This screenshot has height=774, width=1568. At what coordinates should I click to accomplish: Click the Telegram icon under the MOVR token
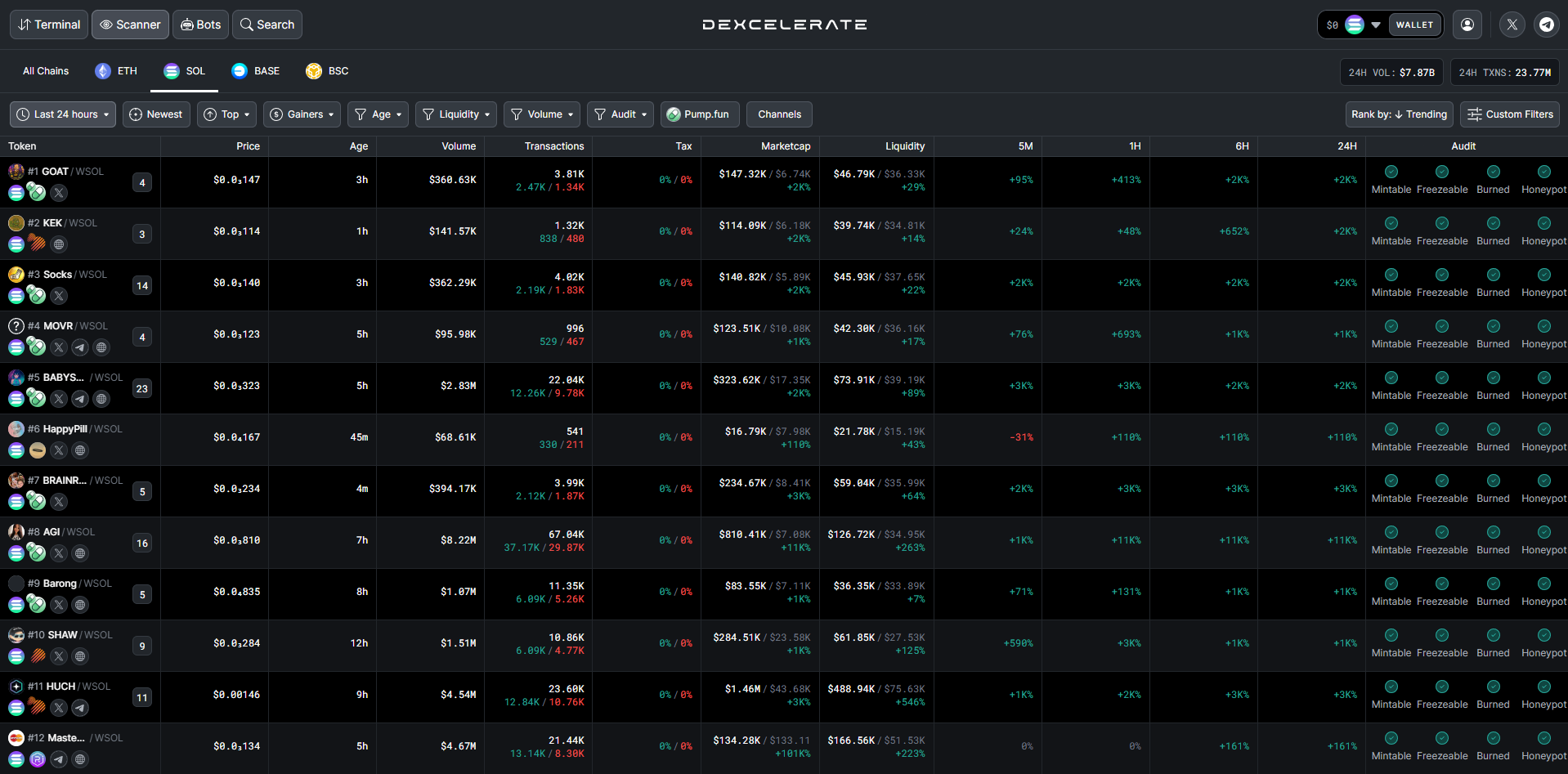click(80, 347)
